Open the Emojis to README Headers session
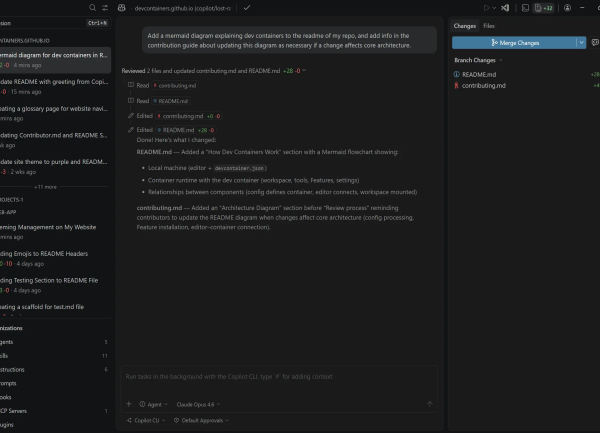 click(x=55, y=259)
